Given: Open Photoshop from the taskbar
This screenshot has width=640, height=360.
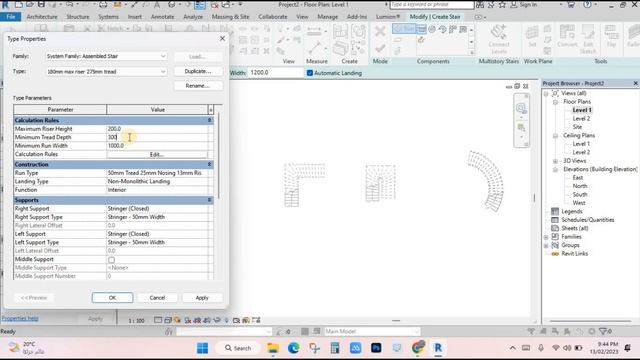Looking at the screenshot, I should point(376,348).
